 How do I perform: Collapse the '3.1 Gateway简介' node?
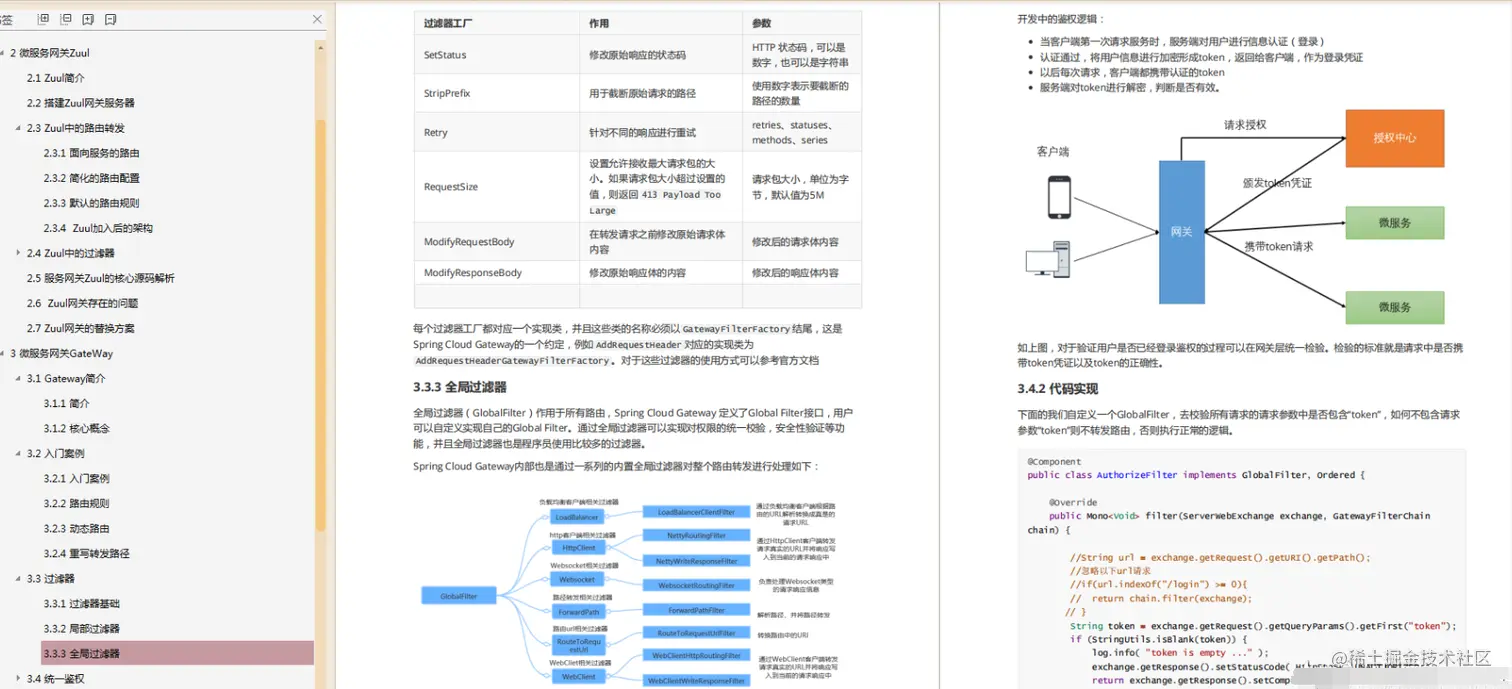click(19, 378)
